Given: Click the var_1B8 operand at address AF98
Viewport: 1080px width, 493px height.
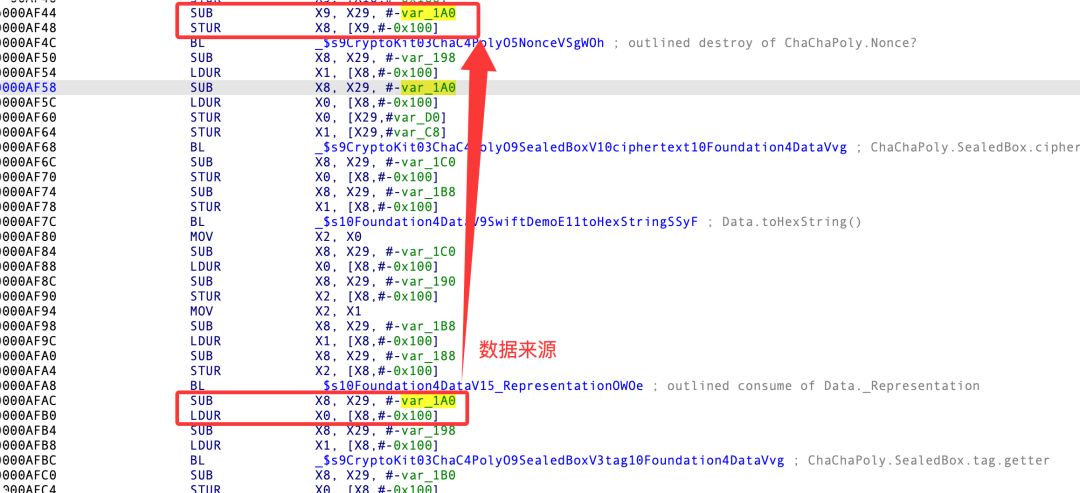Looking at the screenshot, I should click(428, 326).
